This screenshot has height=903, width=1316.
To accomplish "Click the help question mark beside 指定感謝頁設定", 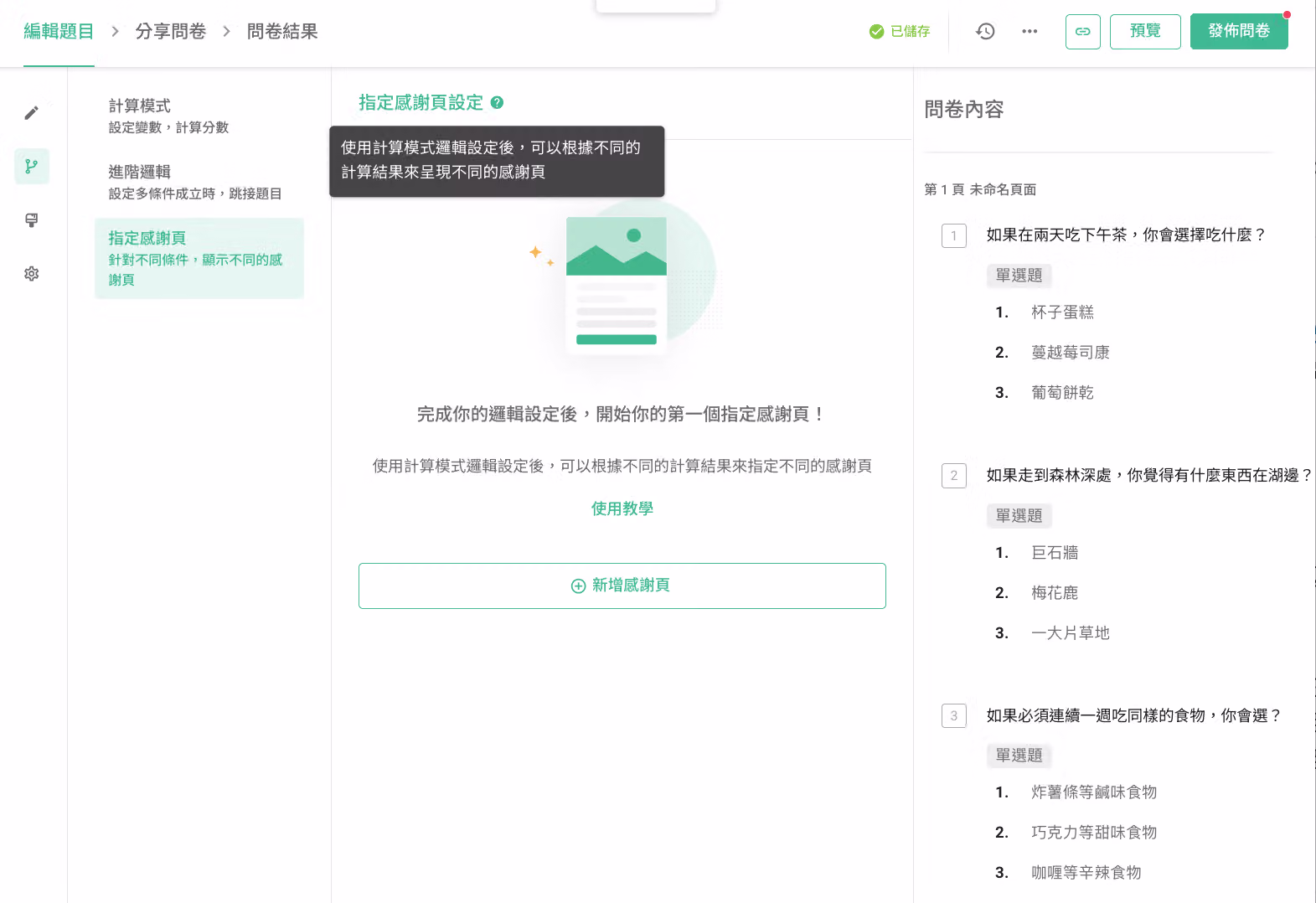I will click(497, 103).
